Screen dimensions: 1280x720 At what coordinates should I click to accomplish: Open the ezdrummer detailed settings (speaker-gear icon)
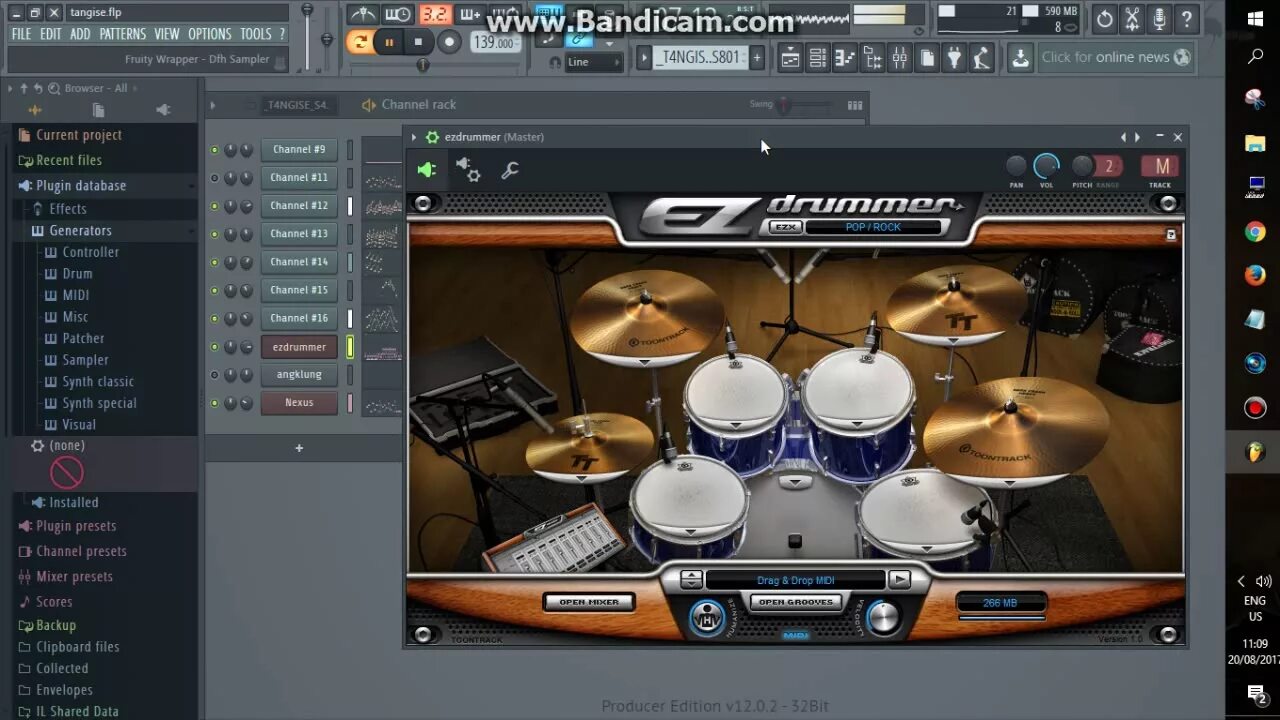point(468,170)
